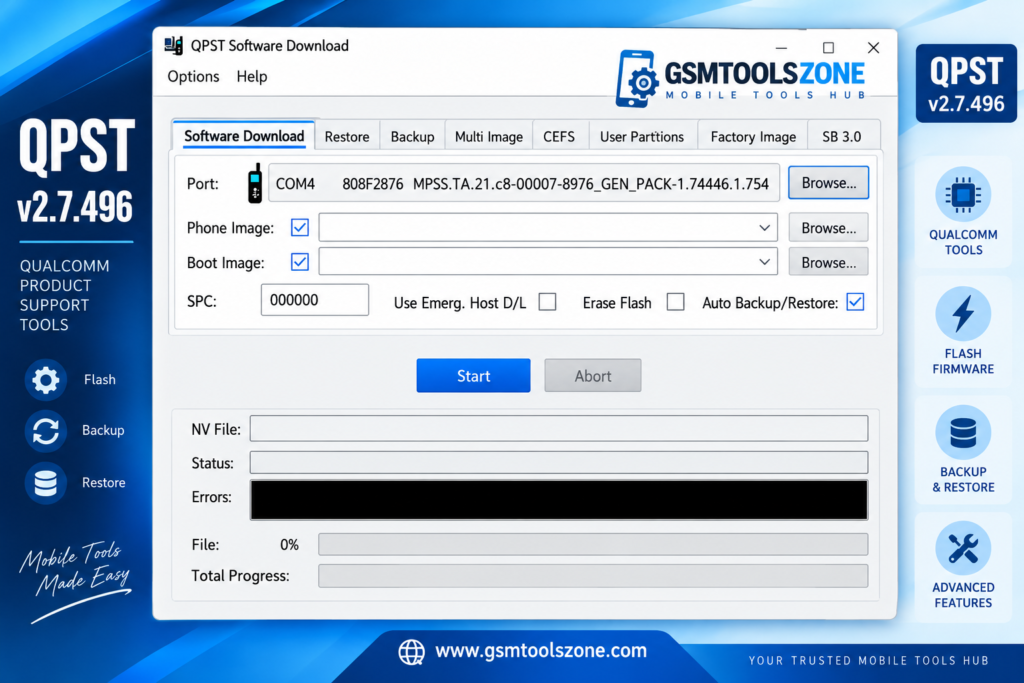This screenshot has height=683, width=1024.
Task: Switch to the SB 3.0 tab
Action: click(x=842, y=136)
